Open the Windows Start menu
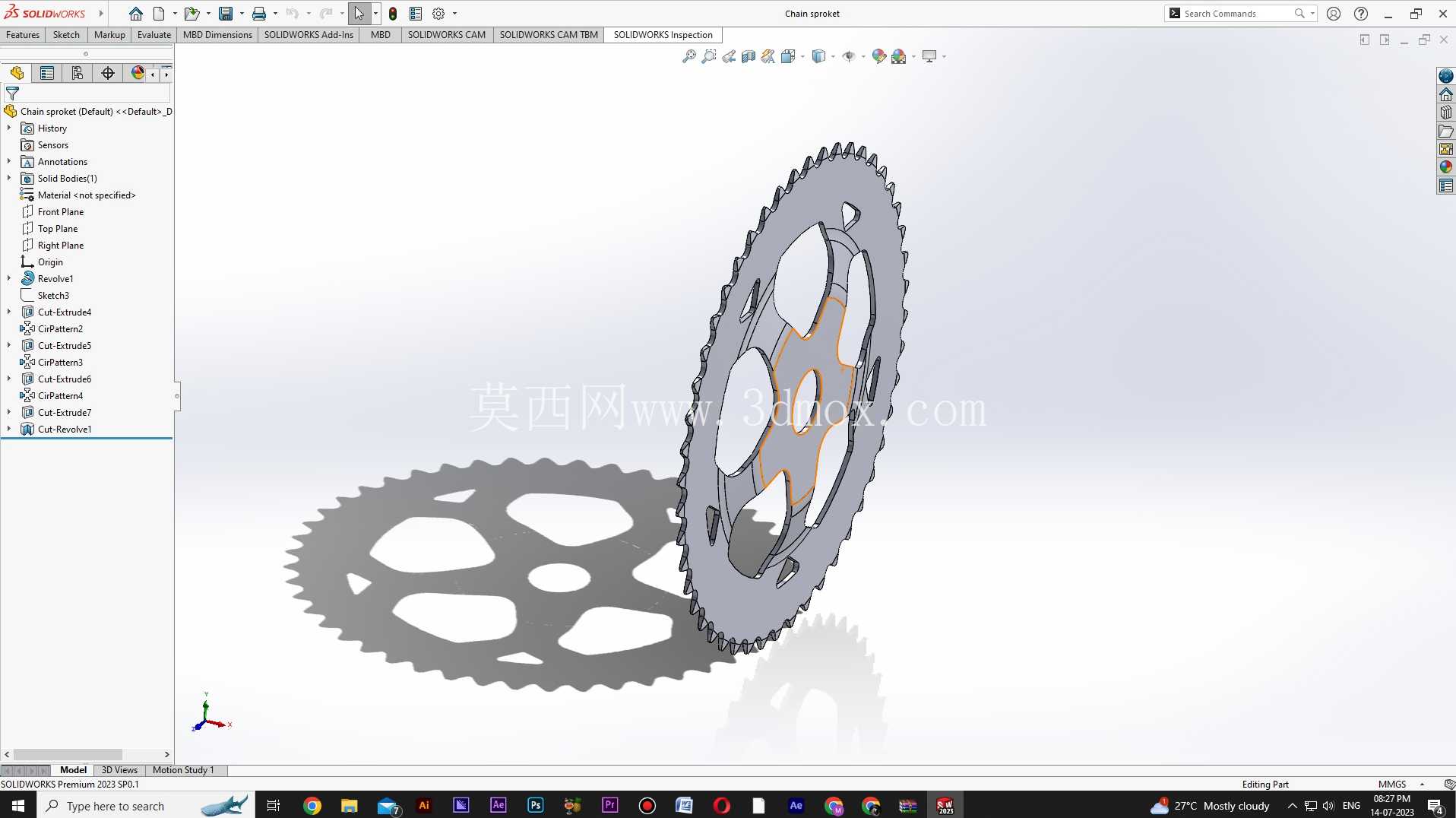 [18, 806]
